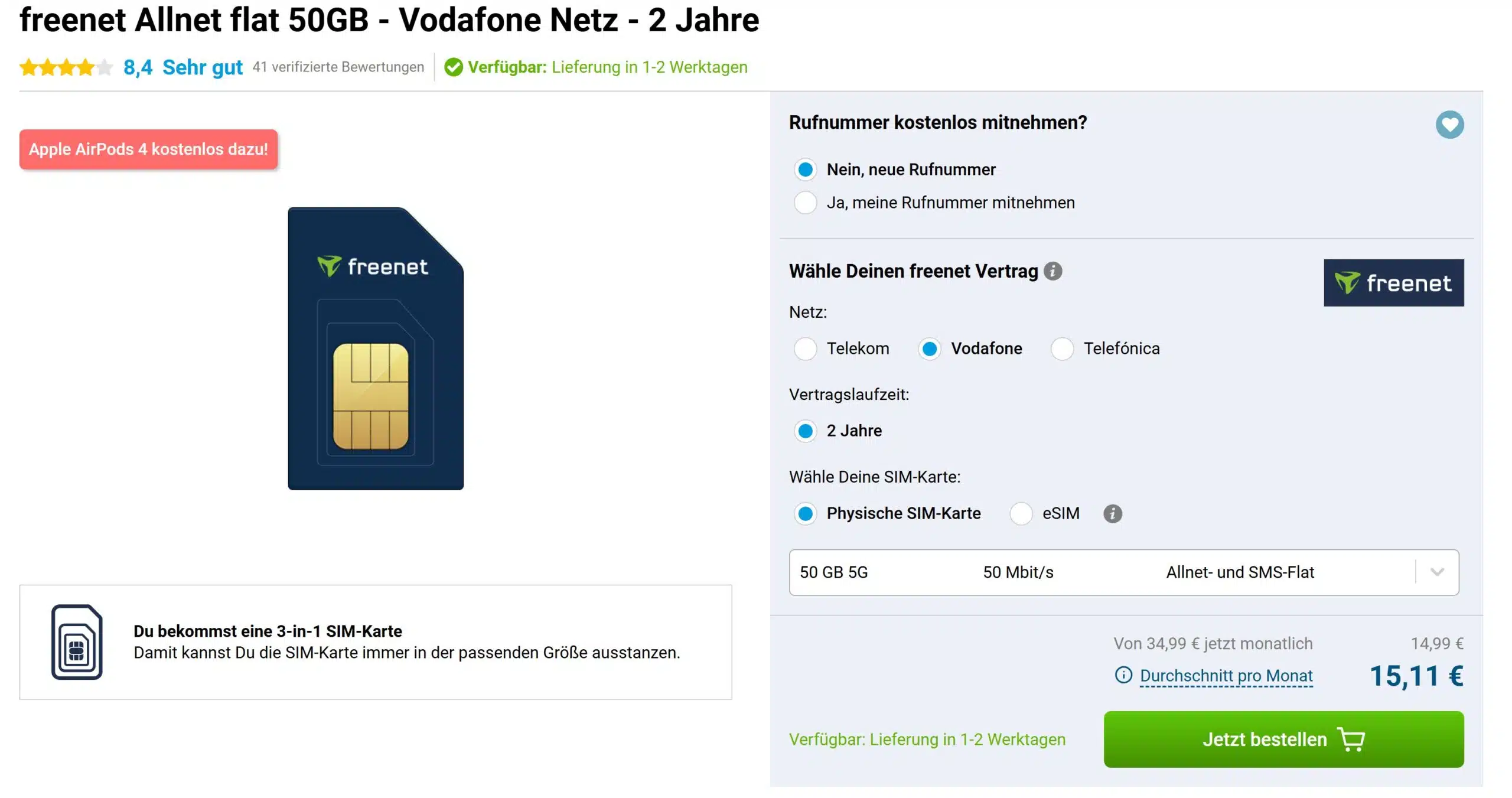Click the Apple AirPods 4 promo badge
Screen dimensions: 1512x798
148,149
